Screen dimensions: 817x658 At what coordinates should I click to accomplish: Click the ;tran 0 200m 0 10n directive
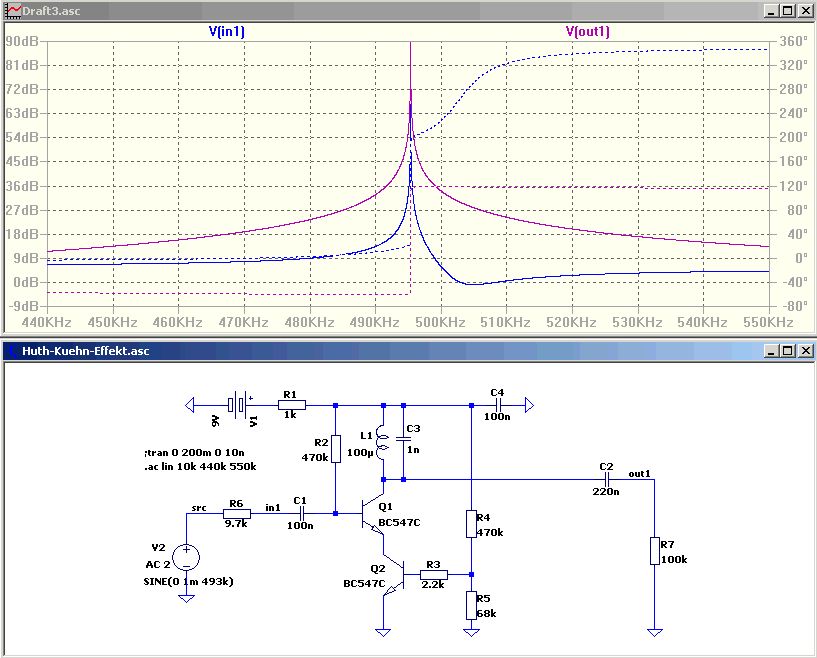(x=194, y=452)
